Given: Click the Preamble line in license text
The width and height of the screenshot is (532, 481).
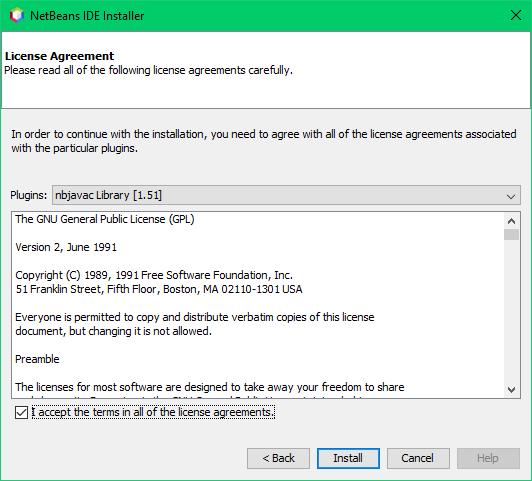Looking at the screenshot, I should (x=37, y=359).
